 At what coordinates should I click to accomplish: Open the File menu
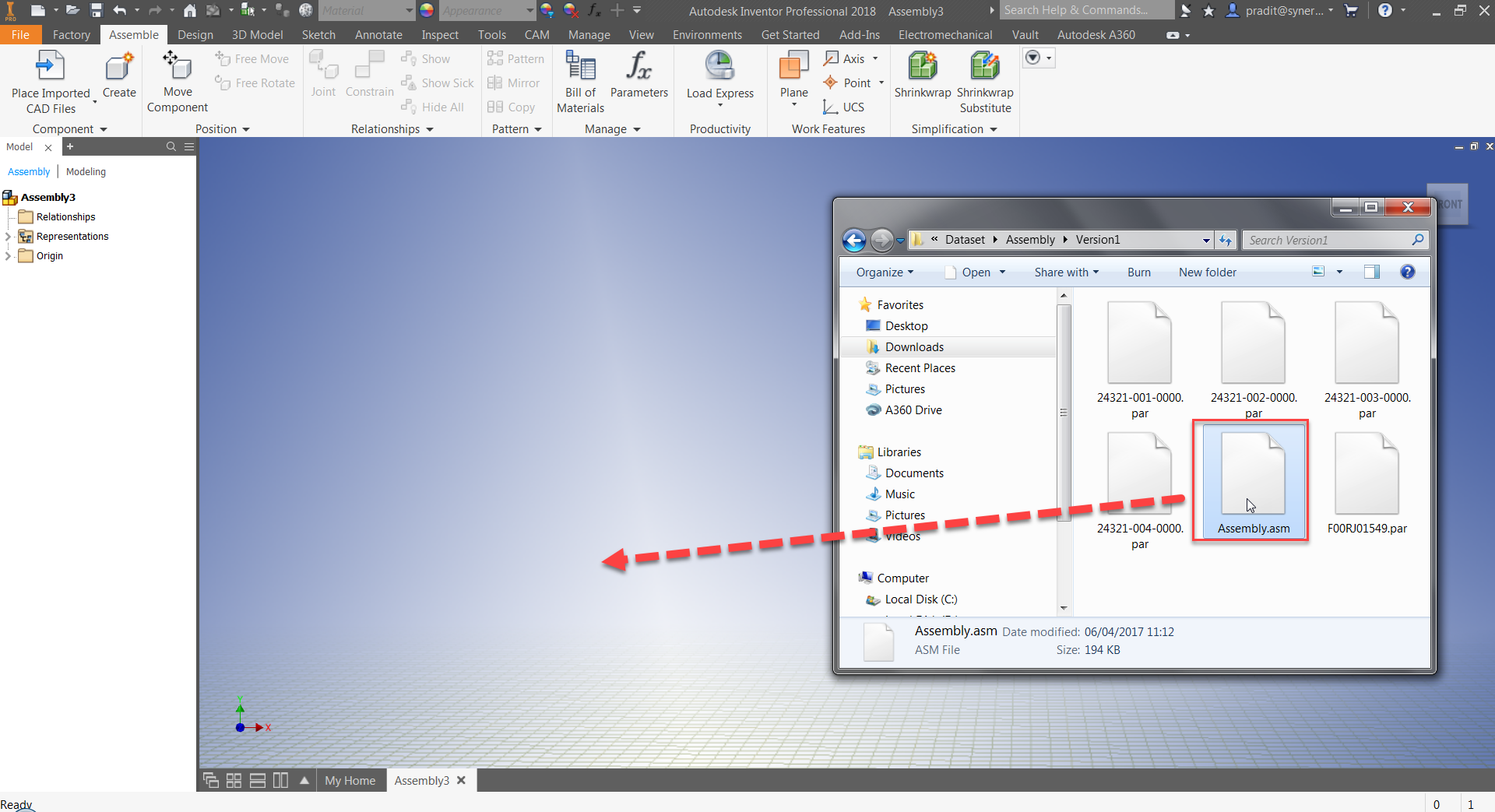coord(20,34)
